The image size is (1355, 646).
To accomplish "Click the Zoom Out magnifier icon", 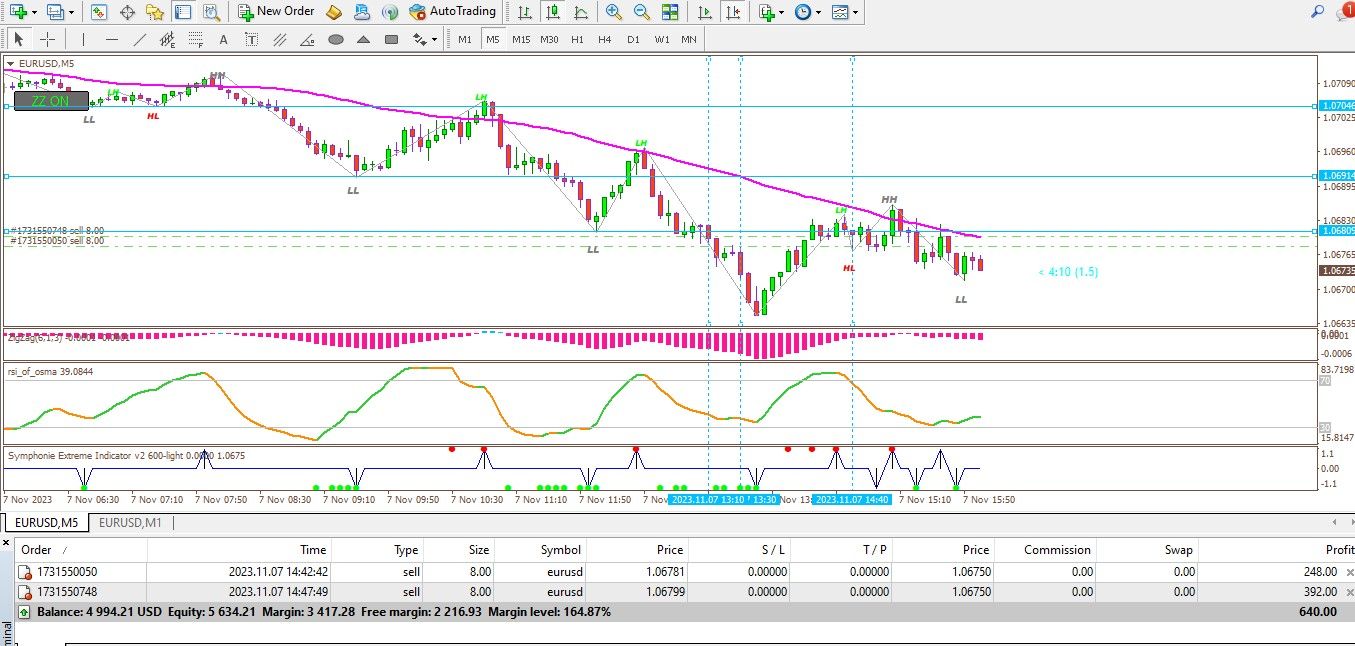I will tap(641, 12).
